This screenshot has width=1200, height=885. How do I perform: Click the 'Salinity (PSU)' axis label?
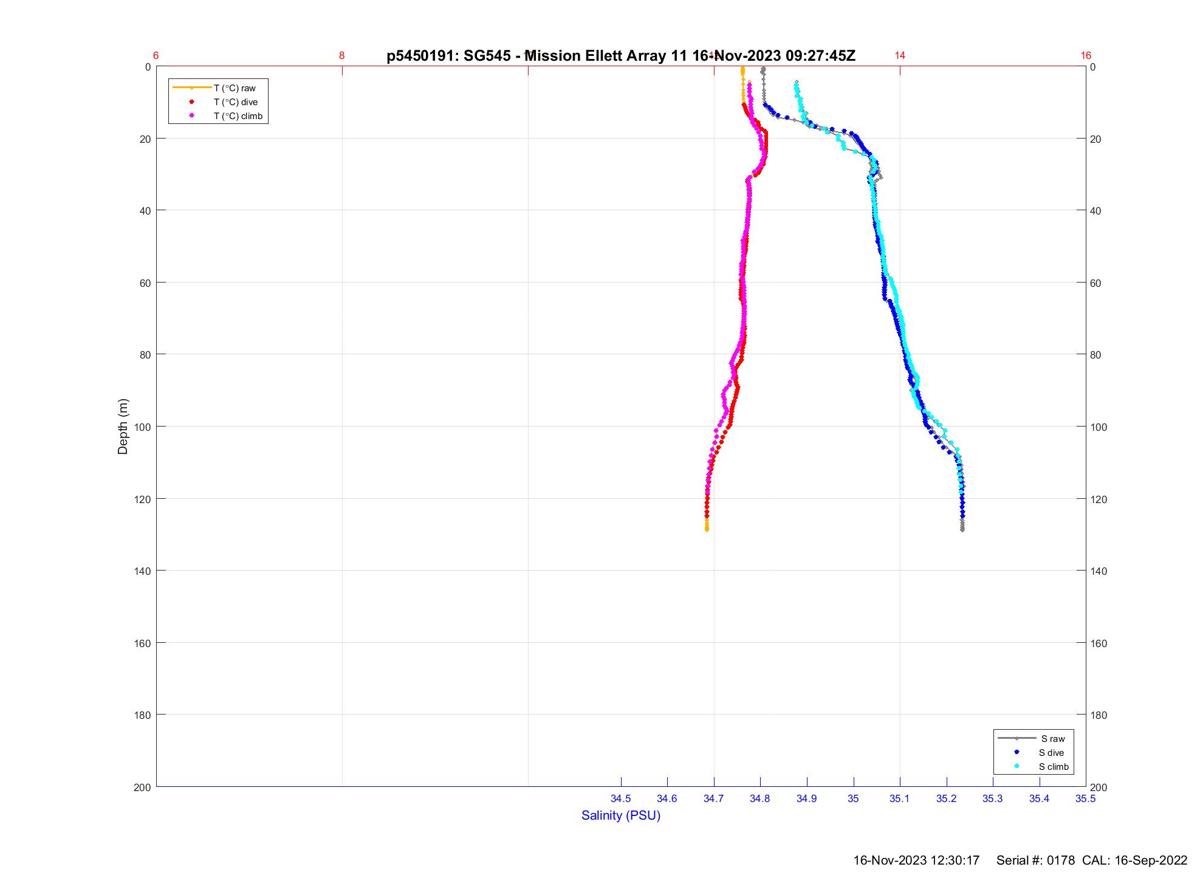(x=621, y=815)
